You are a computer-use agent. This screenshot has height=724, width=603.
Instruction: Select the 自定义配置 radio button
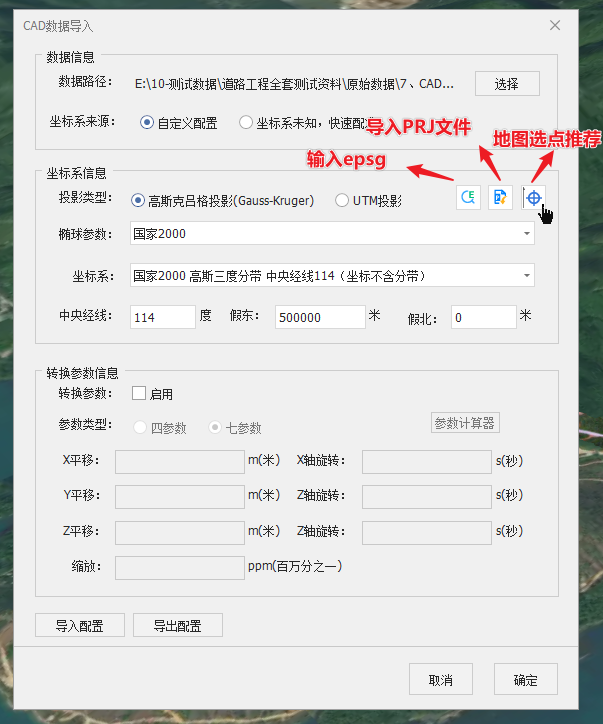147,123
